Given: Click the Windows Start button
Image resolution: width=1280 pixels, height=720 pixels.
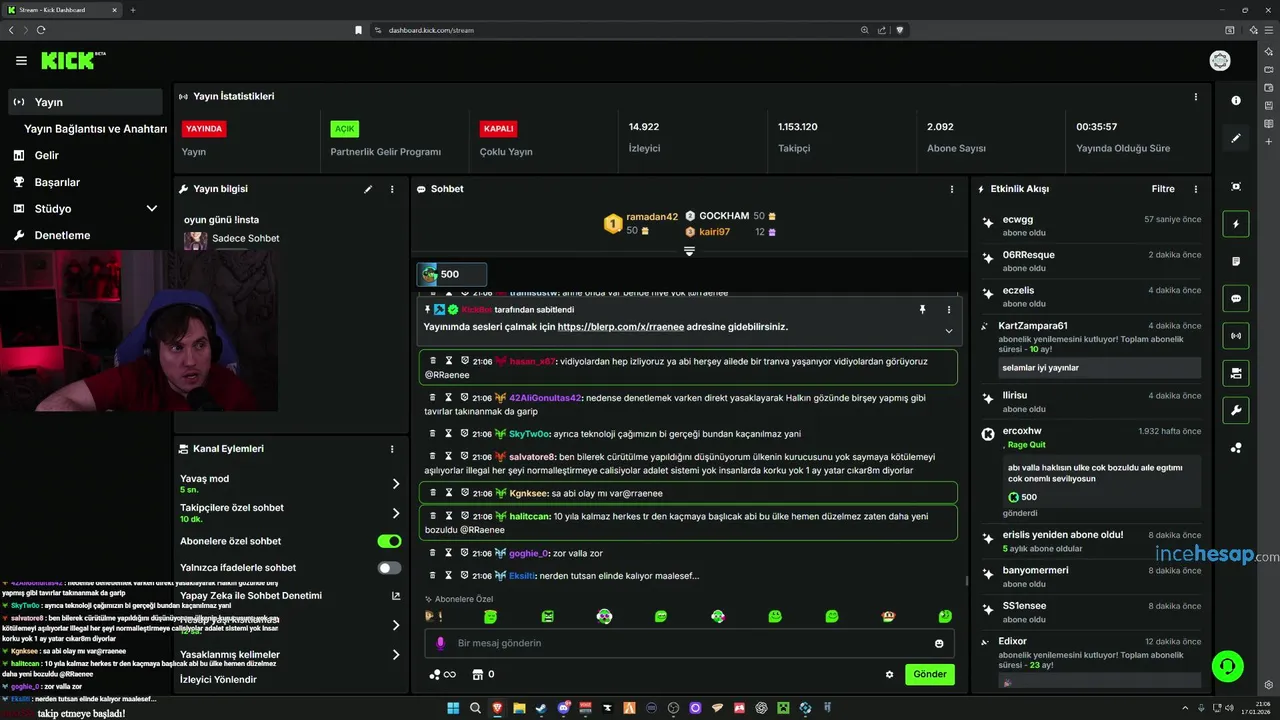Looking at the screenshot, I should [453, 708].
